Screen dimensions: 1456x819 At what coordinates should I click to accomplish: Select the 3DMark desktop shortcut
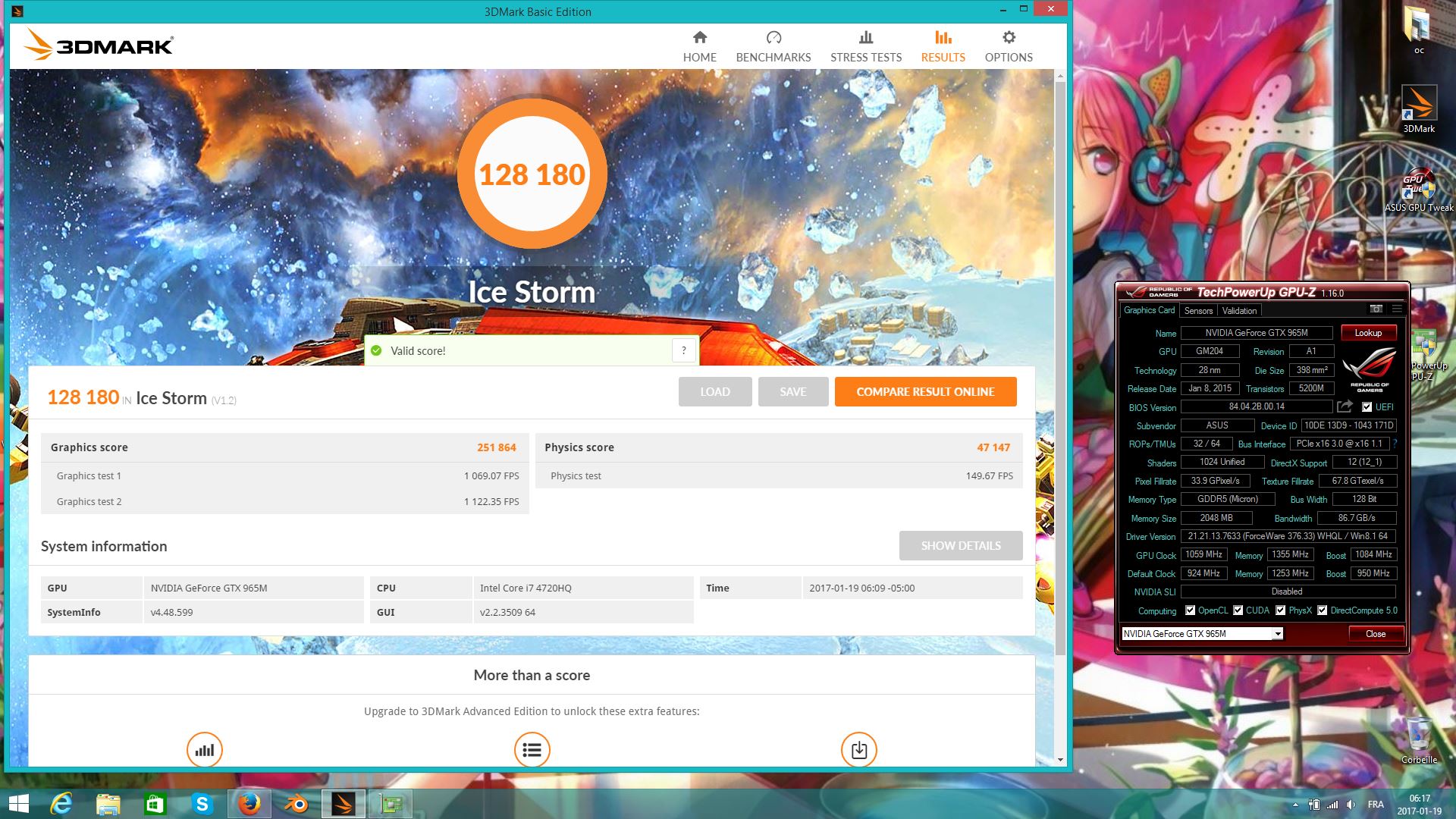point(1419,108)
